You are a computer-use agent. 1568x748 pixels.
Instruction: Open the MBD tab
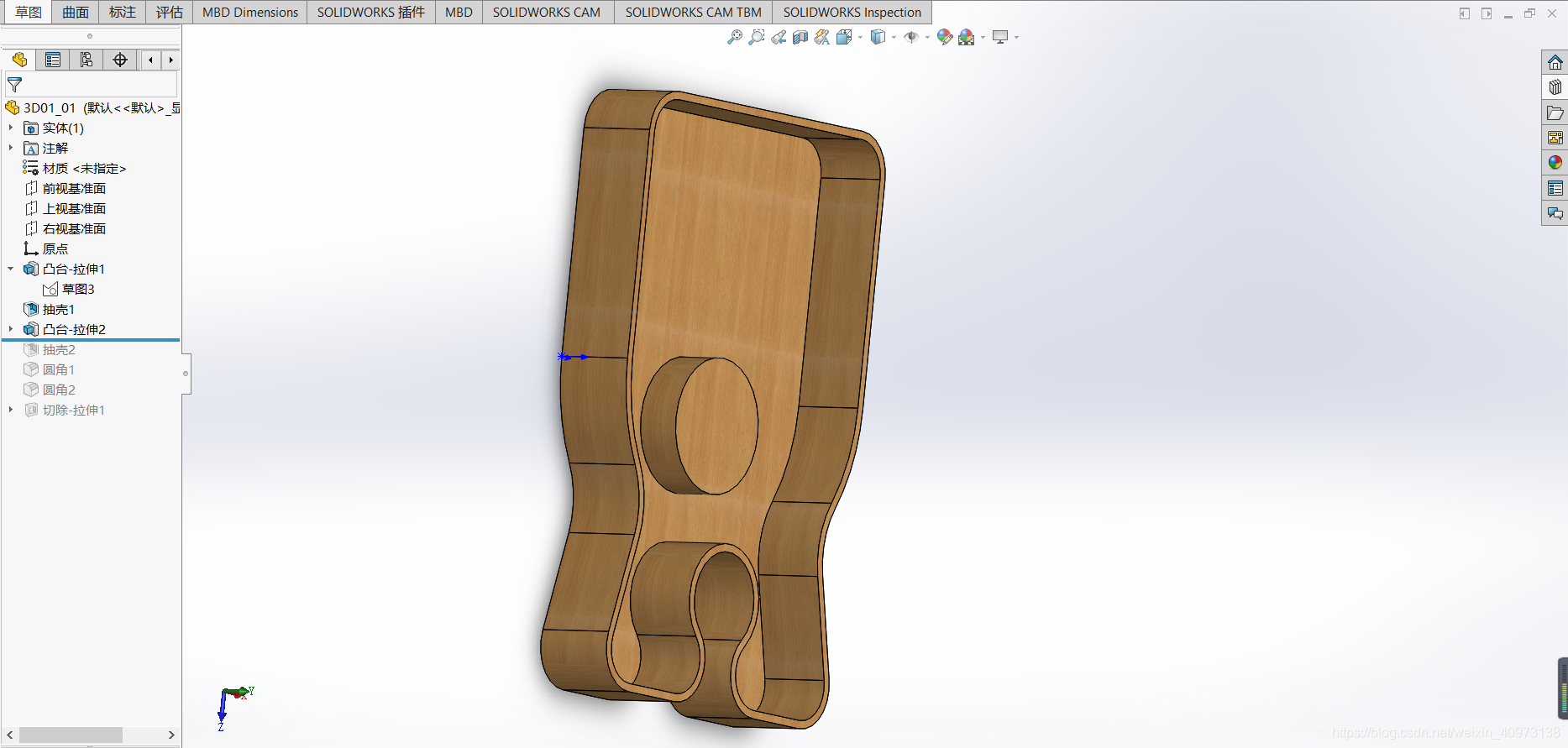click(459, 12)
